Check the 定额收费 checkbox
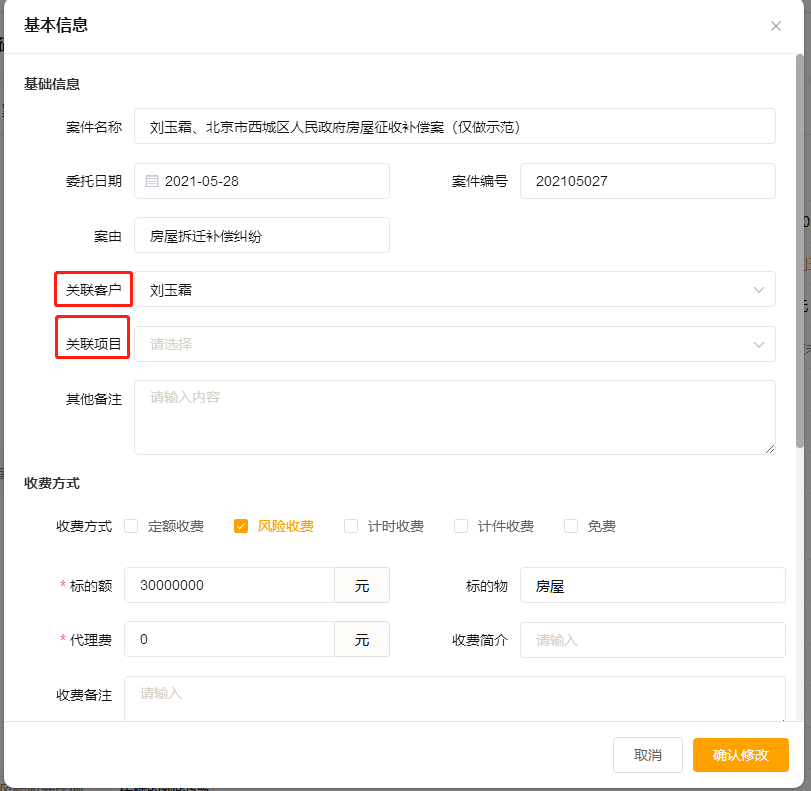 pyautogui.click(x=131, y=526)
